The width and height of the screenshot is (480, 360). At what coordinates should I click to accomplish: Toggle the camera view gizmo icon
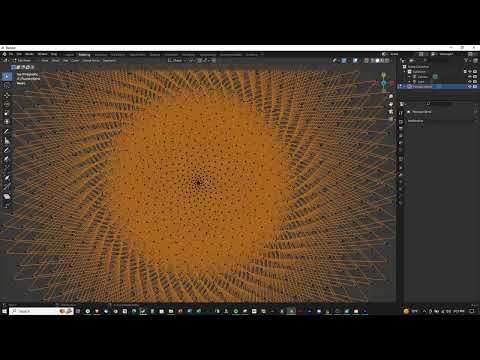point(391,112)
